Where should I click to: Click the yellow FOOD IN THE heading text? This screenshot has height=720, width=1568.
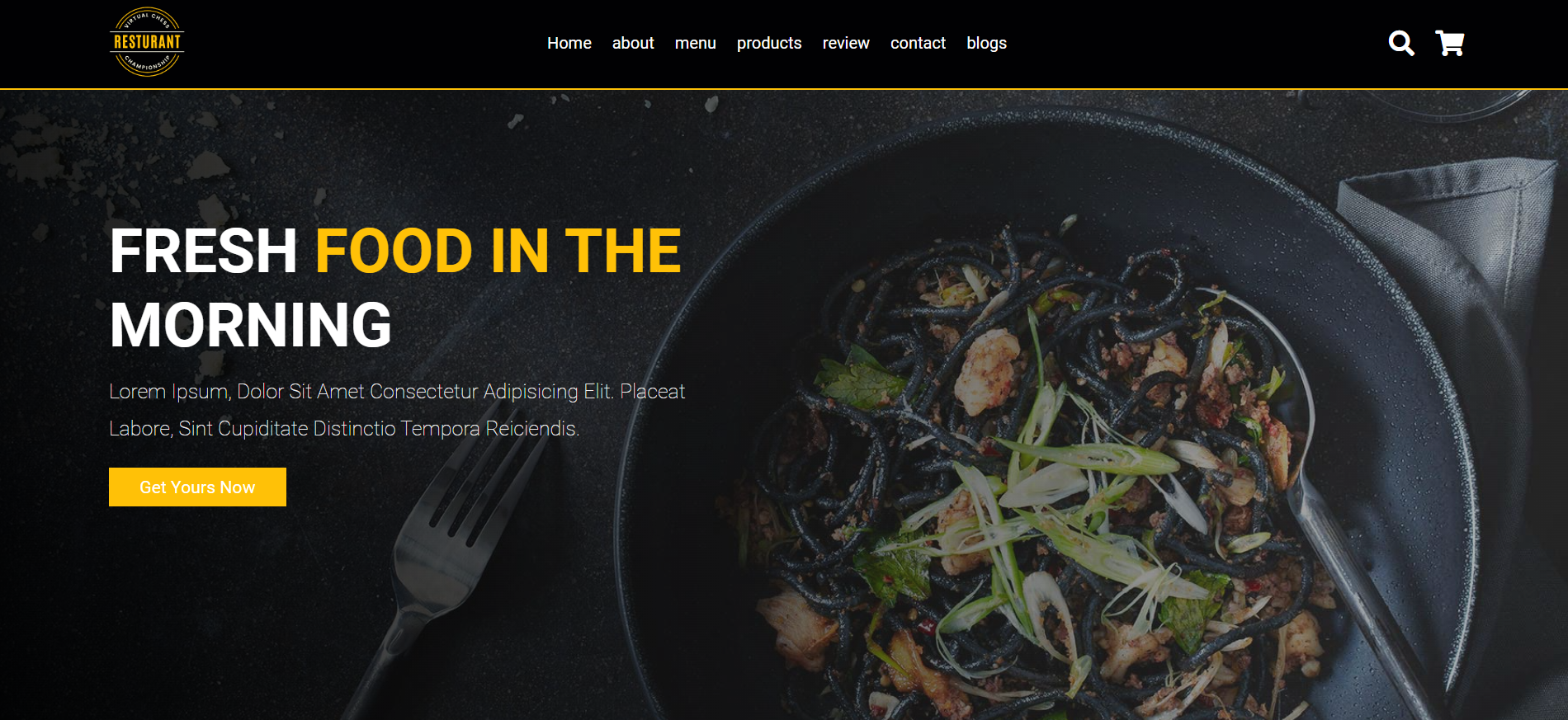498,251
